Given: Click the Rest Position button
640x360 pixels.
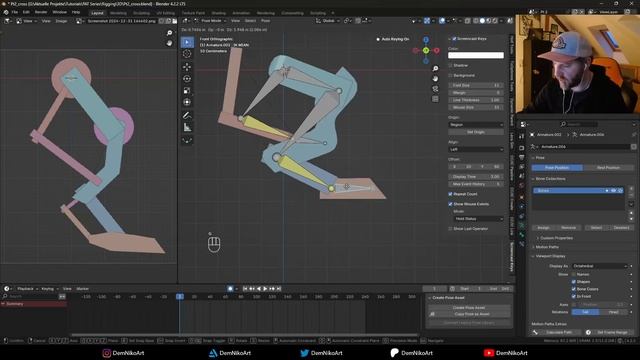Looking at the screenshot, I should pos(608,168).
